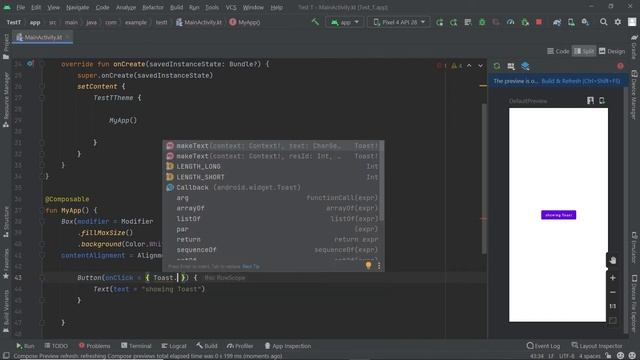
Task: Open completion popup three-dot options
Action: pos(379,266)
